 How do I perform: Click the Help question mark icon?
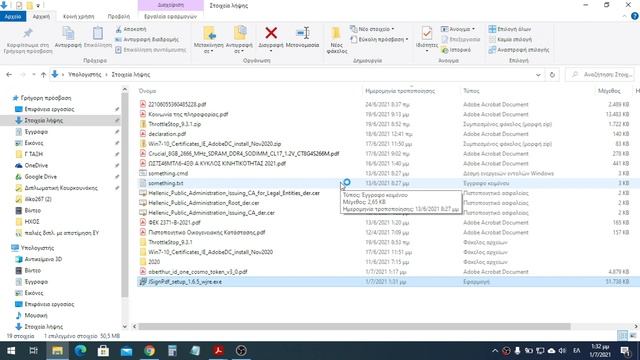coord(635,16)
